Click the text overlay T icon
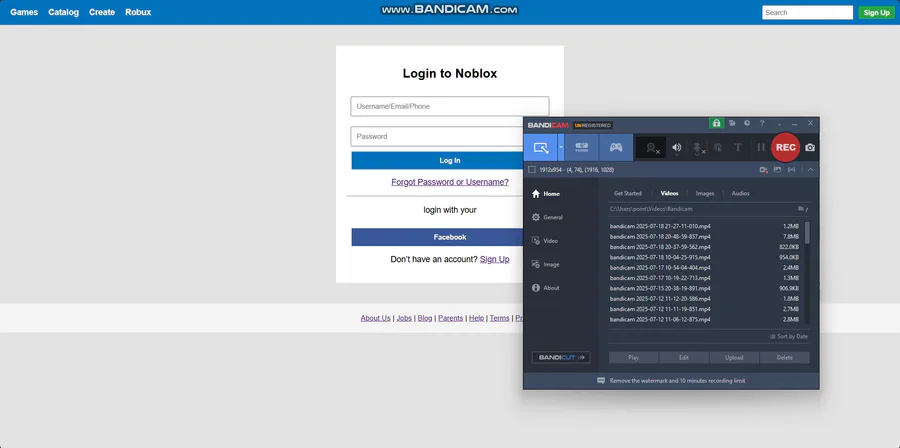Screen dimensions: 900x448 coord(738,147)
